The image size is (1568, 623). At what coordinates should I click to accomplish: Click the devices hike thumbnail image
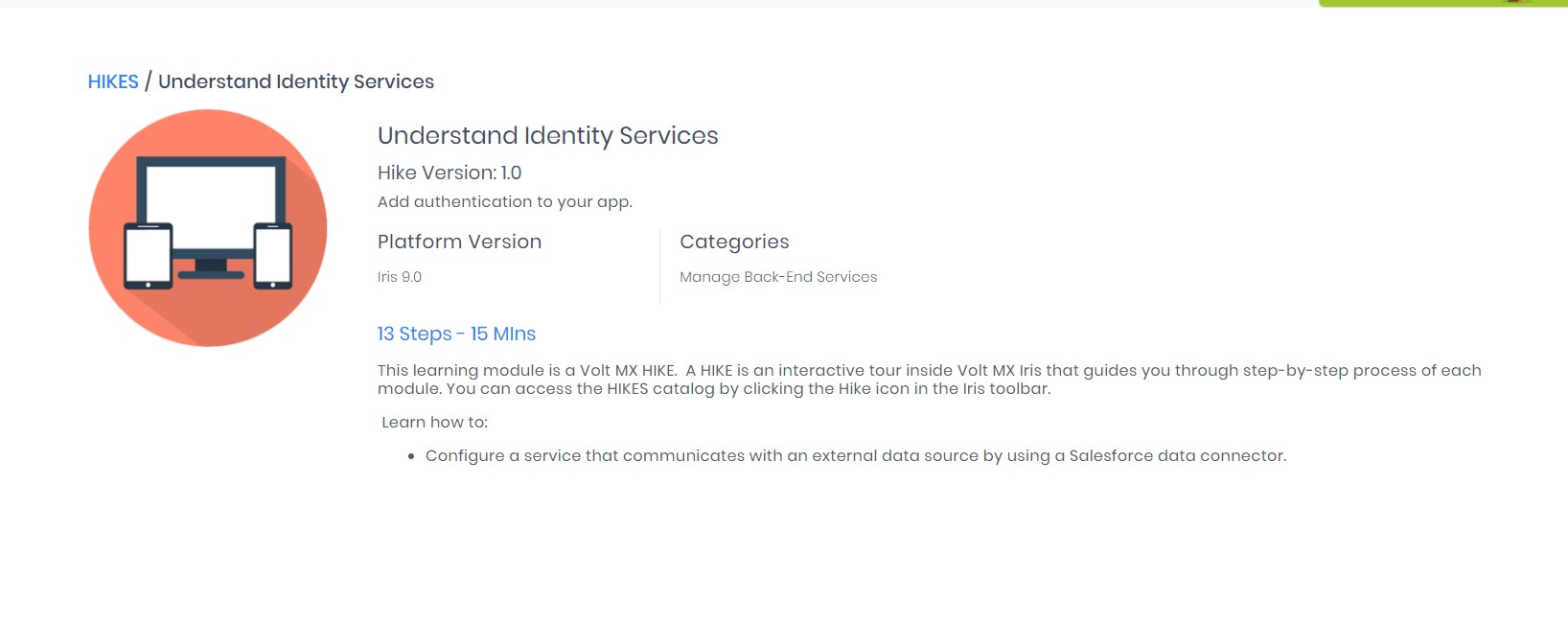(208, 228)
